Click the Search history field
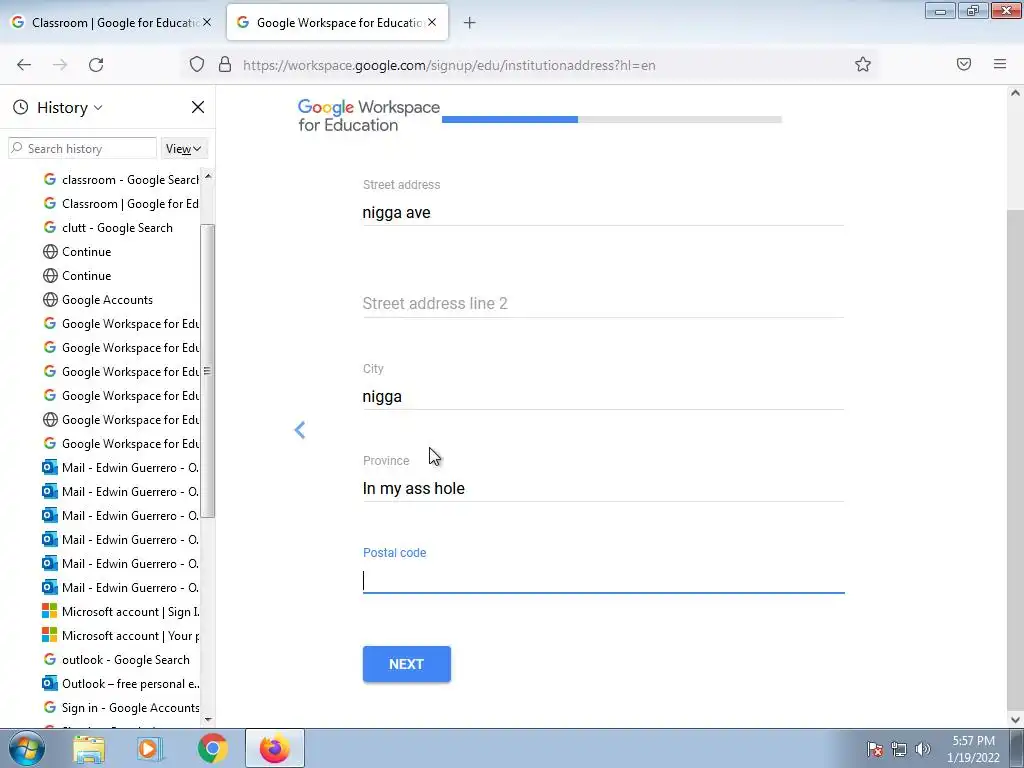This screenshot has height=768, width=1024. pyautogui.click(x=82, y=149)
